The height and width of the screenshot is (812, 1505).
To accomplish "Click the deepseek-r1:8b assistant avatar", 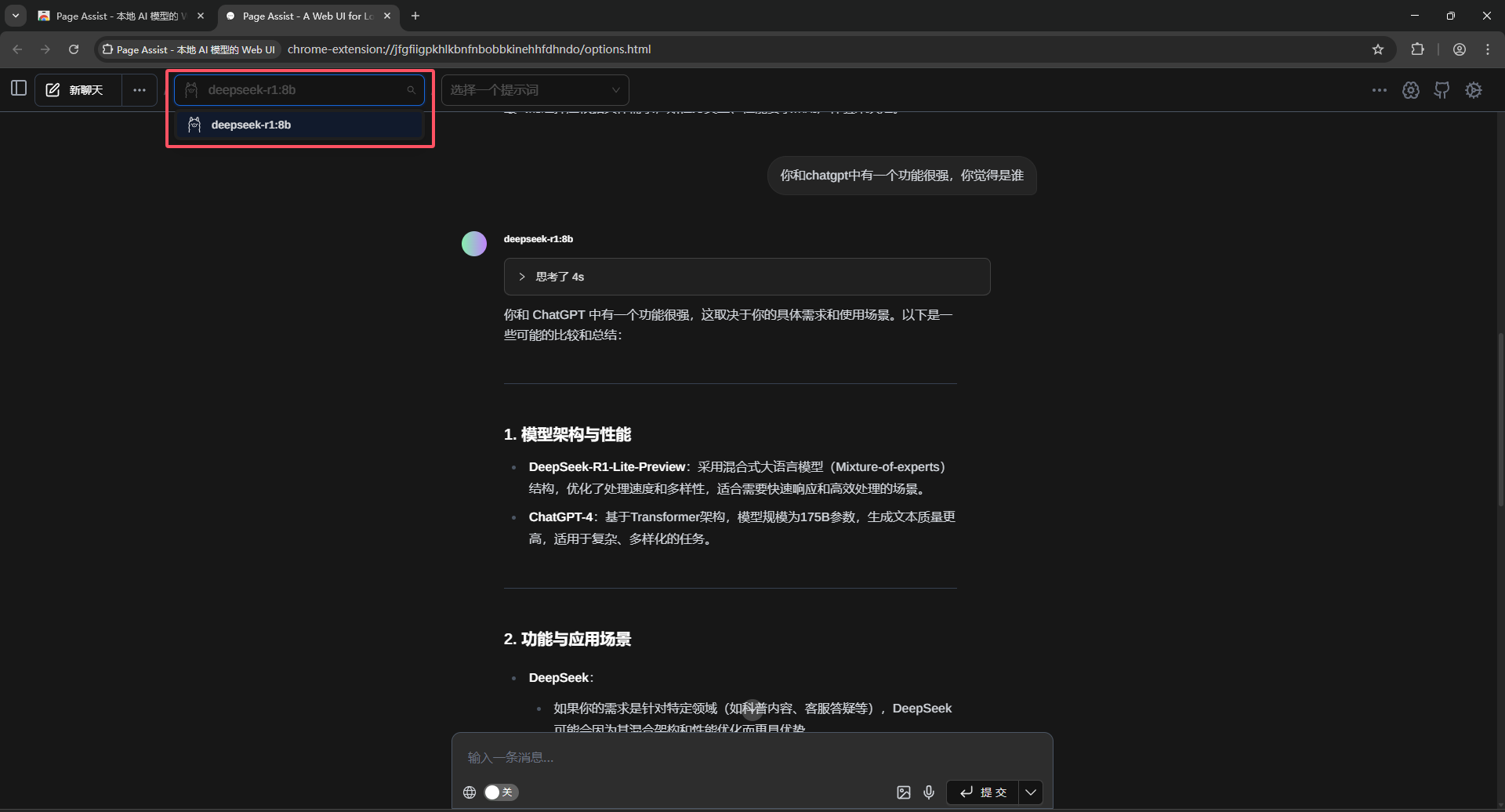I will 474,244.
